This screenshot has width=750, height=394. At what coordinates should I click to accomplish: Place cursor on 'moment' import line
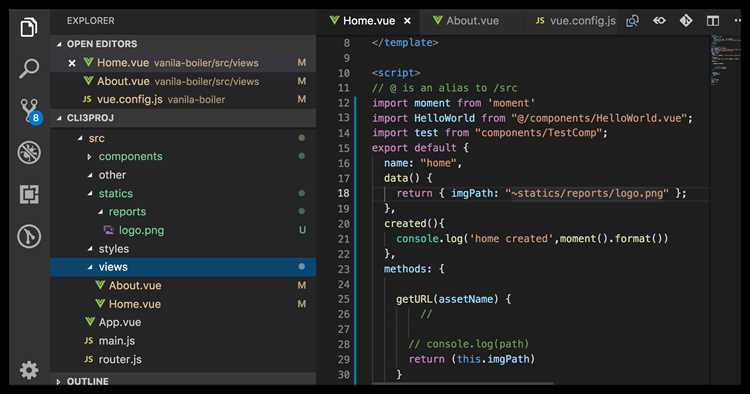click(x=453, y=103)
